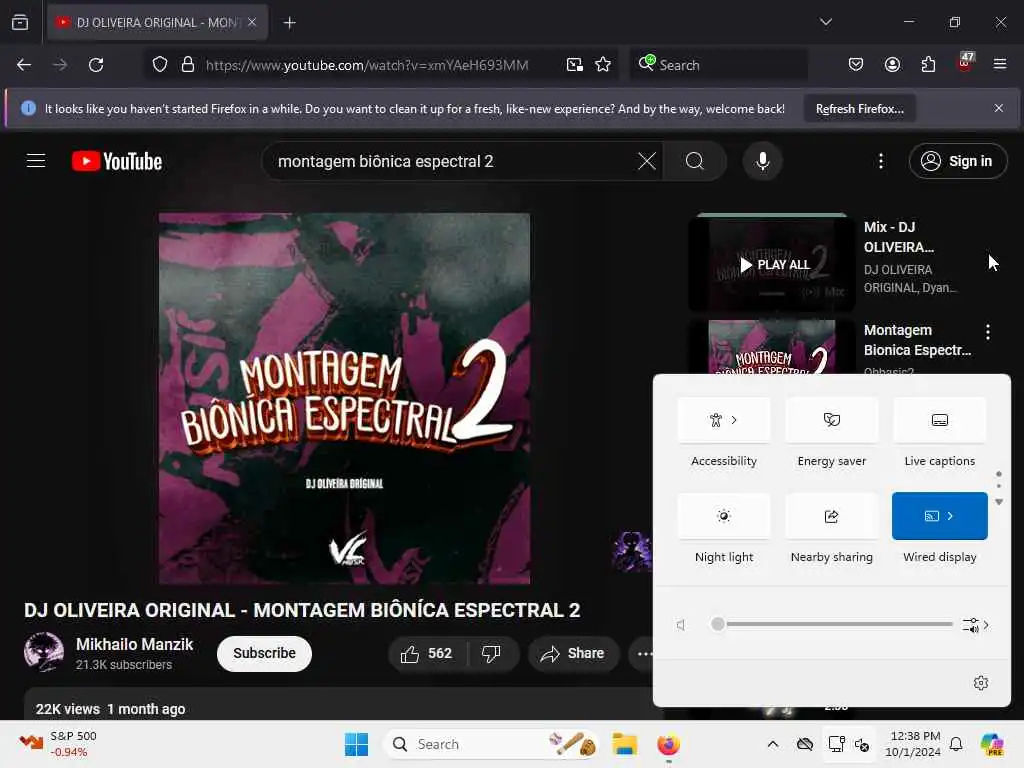This screenshot has width=1024, height=768.
Task: Open Firefox tracking protection shield
Action: tap(160, 65)
